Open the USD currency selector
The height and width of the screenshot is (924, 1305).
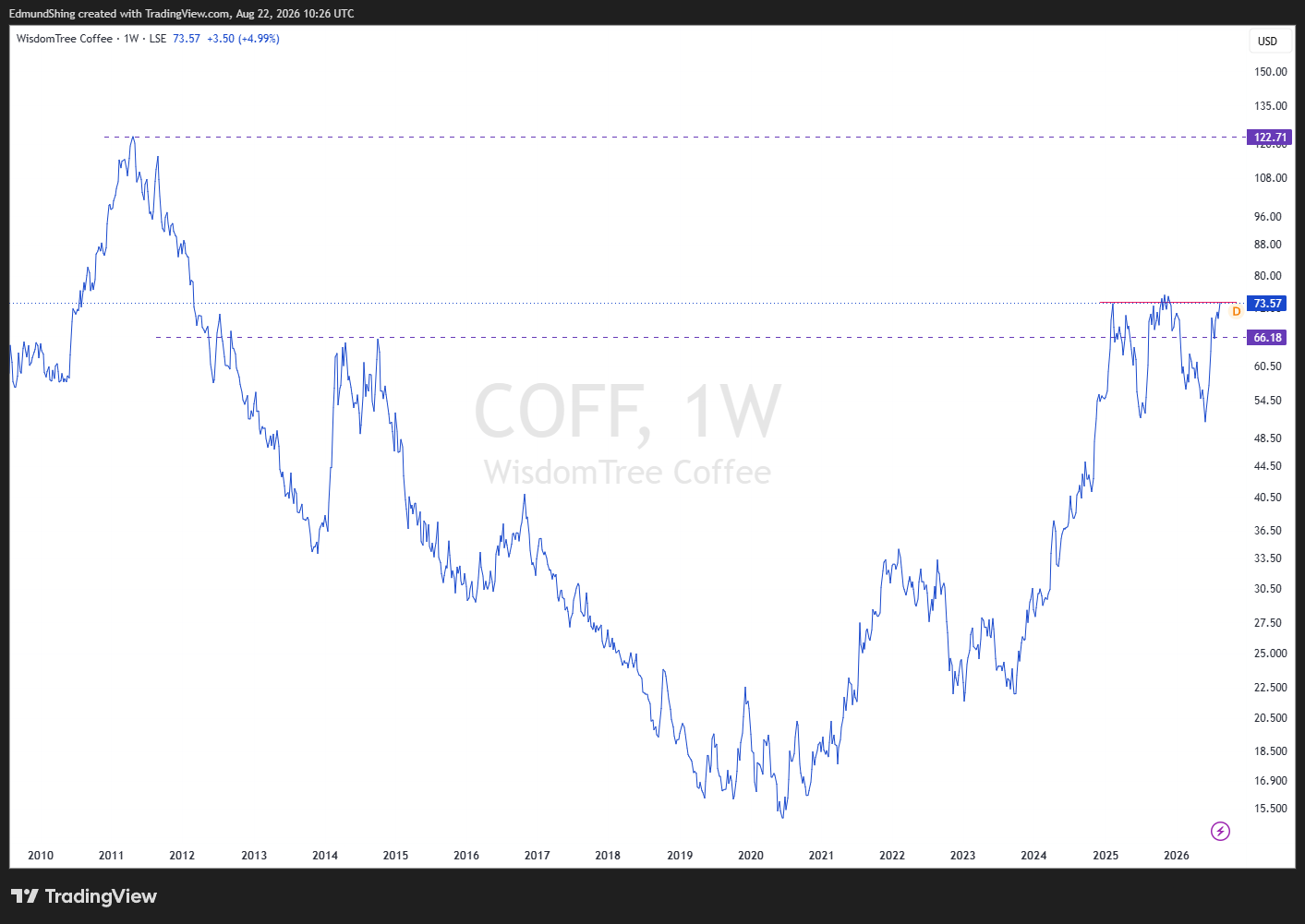[1267, 42]
